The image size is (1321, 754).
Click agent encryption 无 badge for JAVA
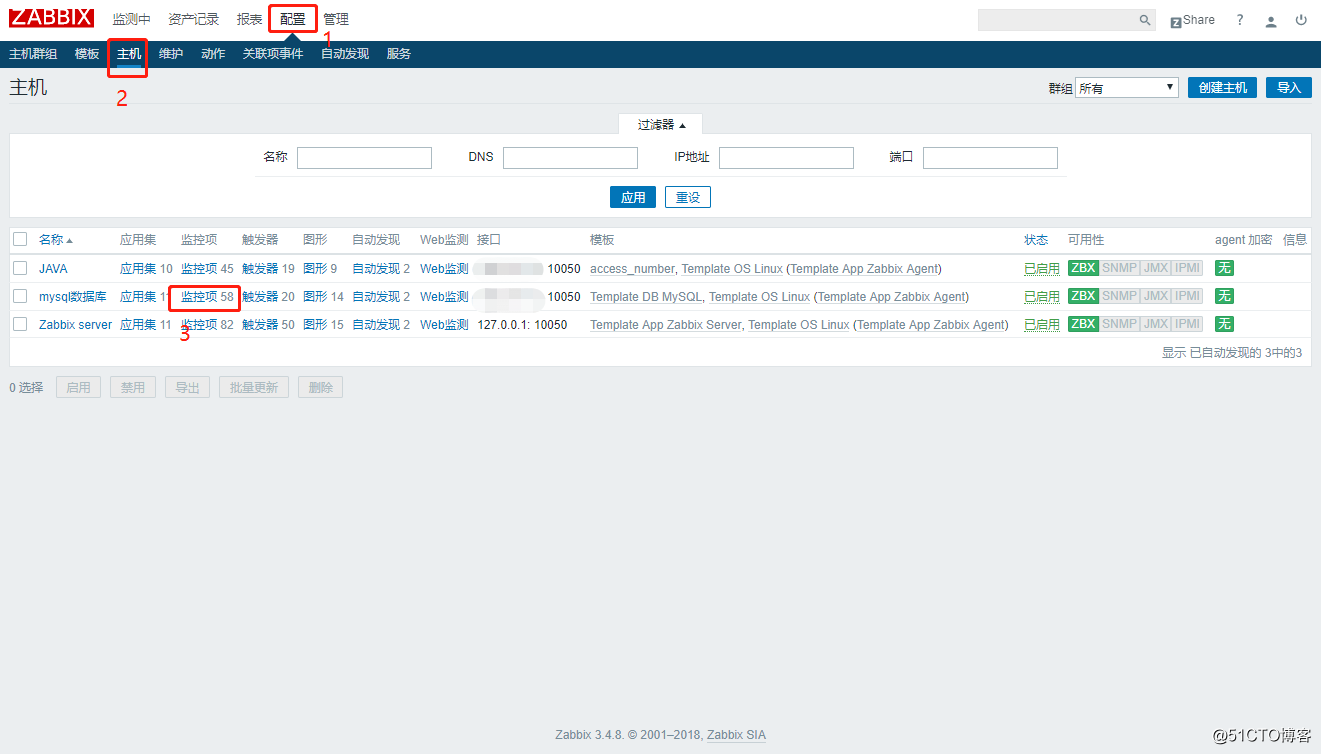tap(1224, 268)
